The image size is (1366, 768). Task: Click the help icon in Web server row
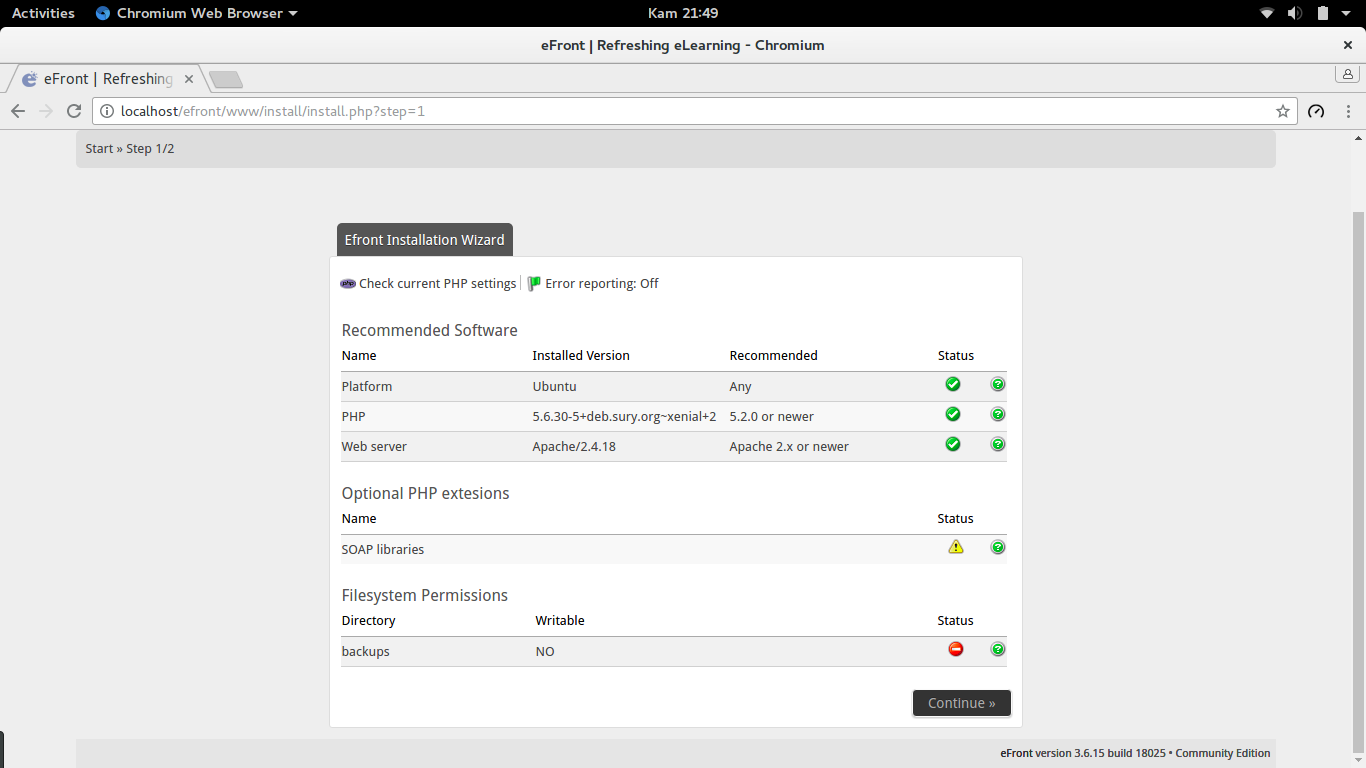[x=998, y=444]
